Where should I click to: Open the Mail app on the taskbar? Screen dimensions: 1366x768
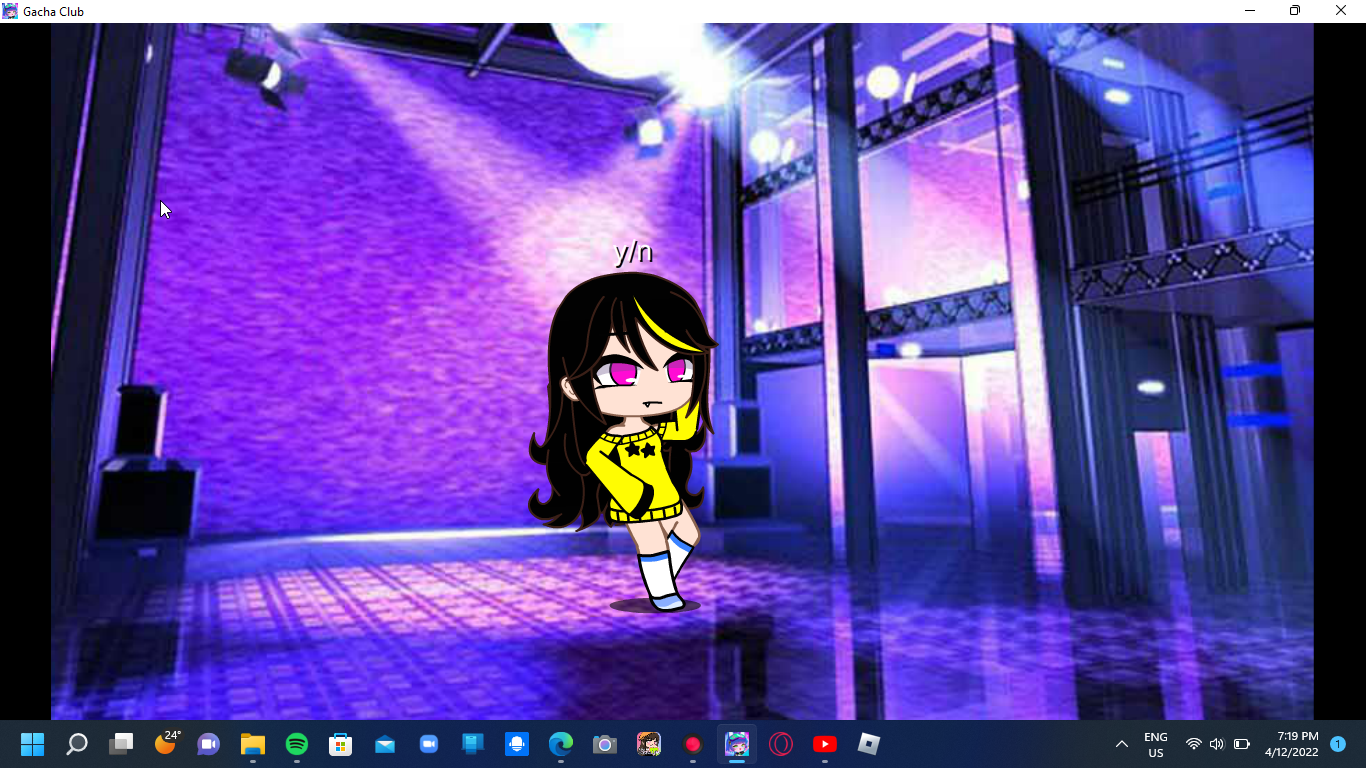point(385,744)
